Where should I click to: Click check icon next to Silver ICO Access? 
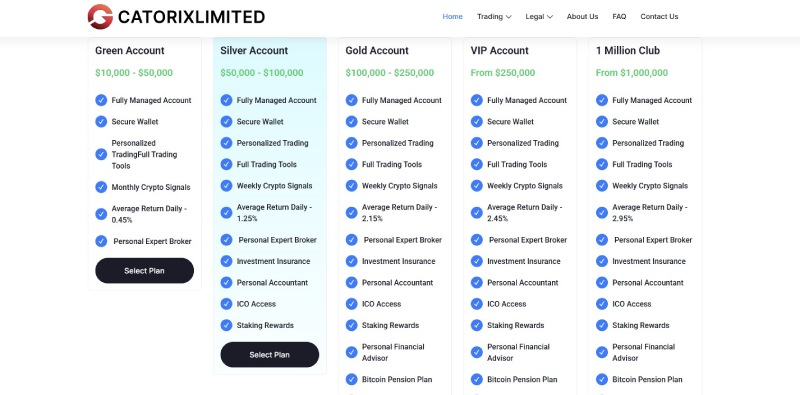click(x=226, y=304)
